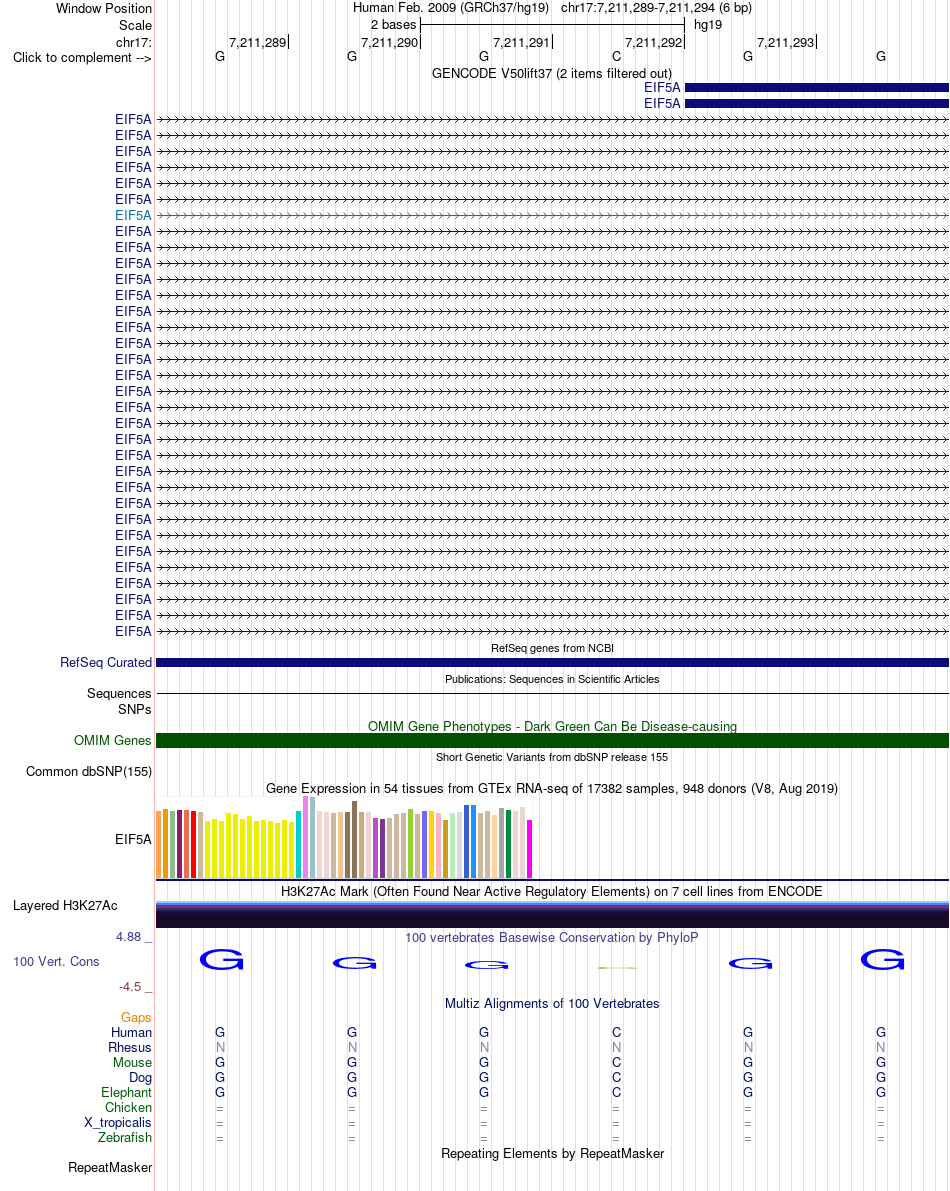Viewport: 950px width, 1191px height.
Task: Click the 'Human' species label
Action: 131,1032
